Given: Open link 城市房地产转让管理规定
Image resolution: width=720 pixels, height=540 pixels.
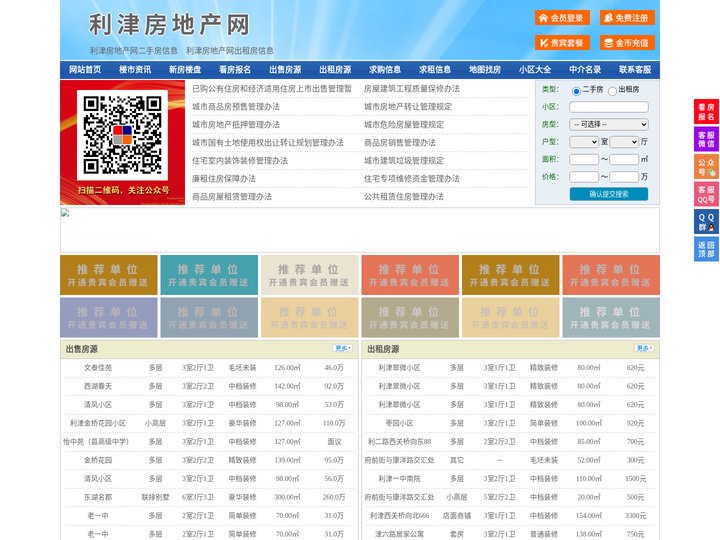Looking at the screenshot, I should tap(408, 107).
